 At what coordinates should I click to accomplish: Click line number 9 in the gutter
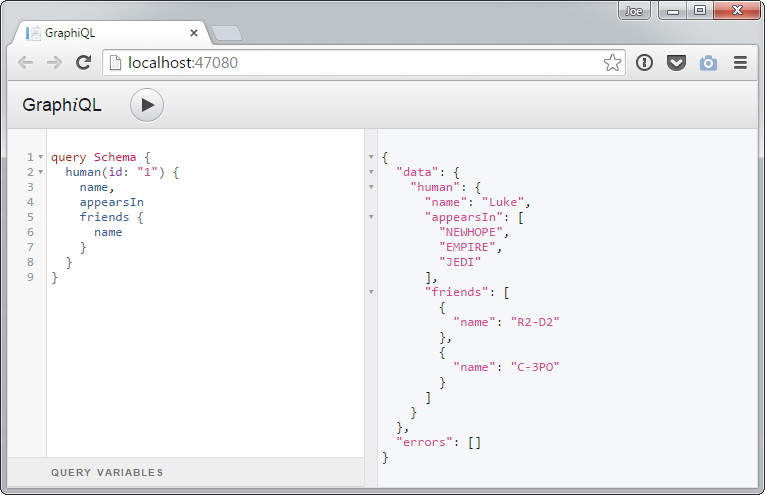30,277
